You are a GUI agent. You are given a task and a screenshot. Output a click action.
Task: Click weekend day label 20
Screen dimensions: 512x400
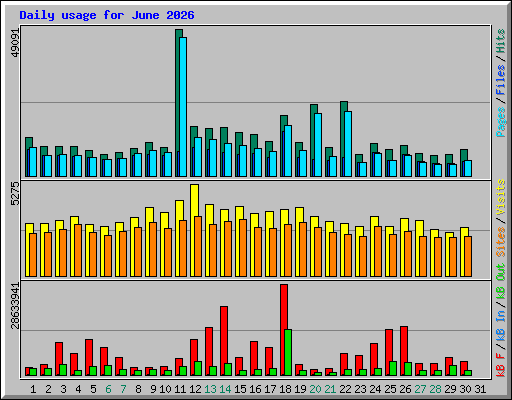315,389
